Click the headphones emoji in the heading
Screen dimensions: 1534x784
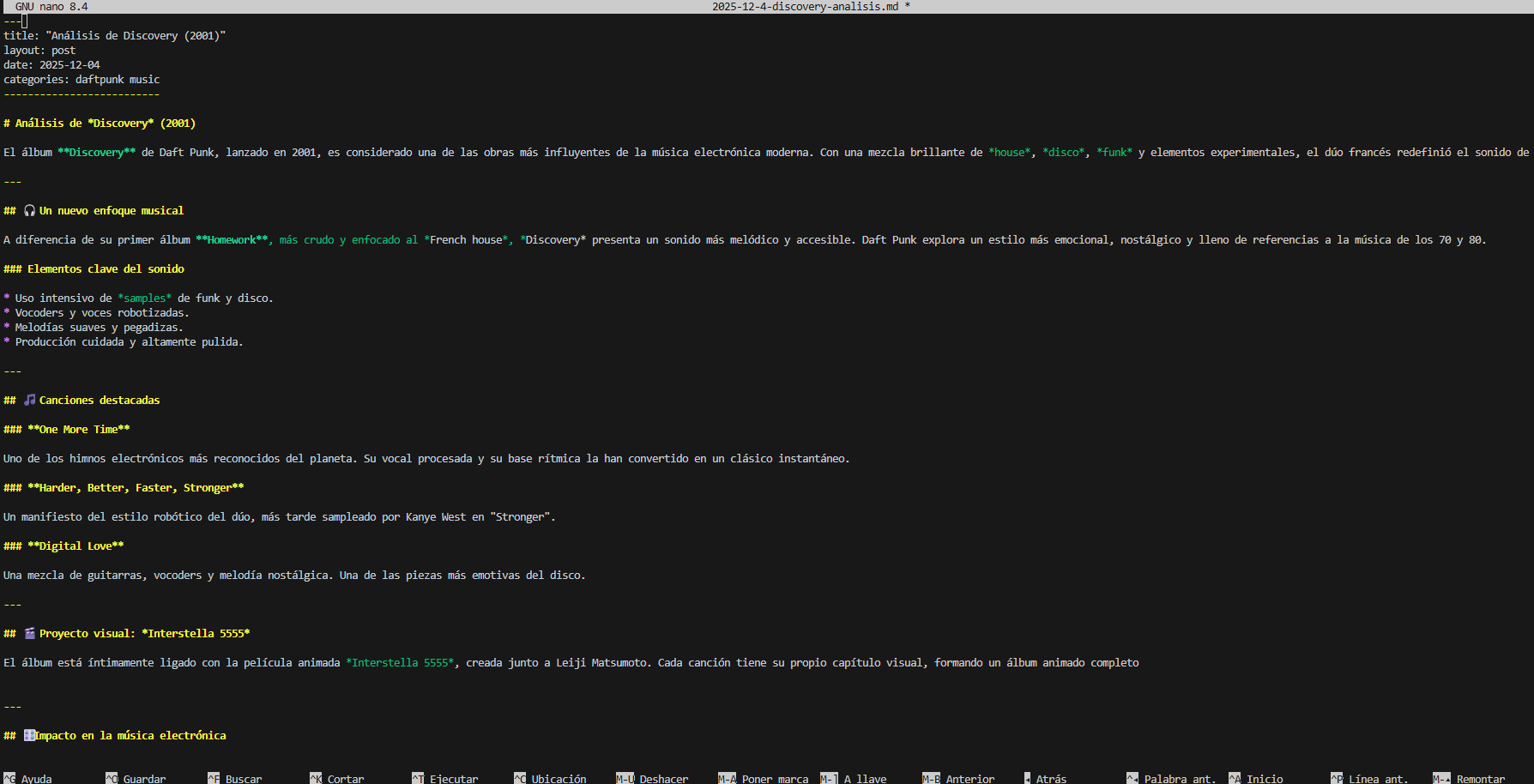pos(30,211)
